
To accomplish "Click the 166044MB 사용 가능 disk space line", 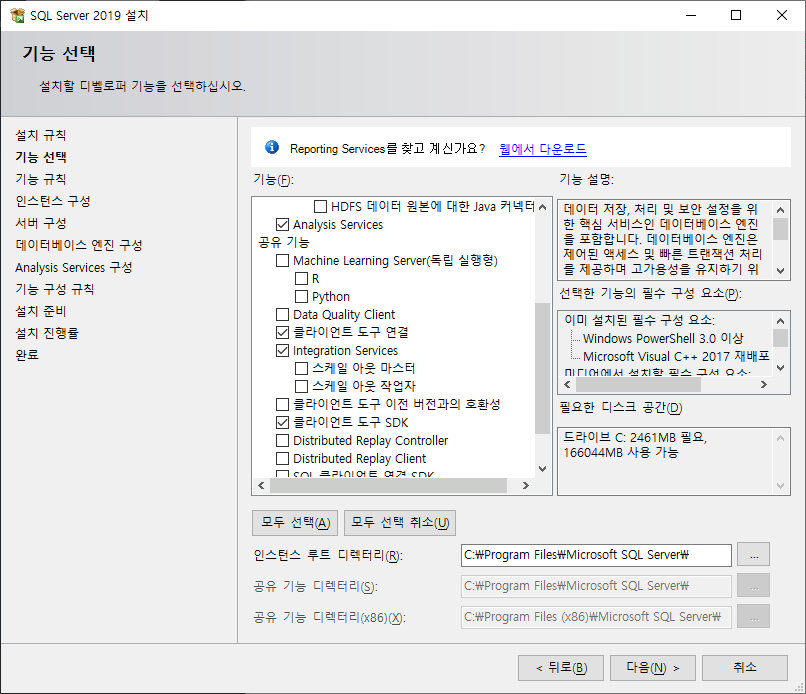I will [621, 452].
